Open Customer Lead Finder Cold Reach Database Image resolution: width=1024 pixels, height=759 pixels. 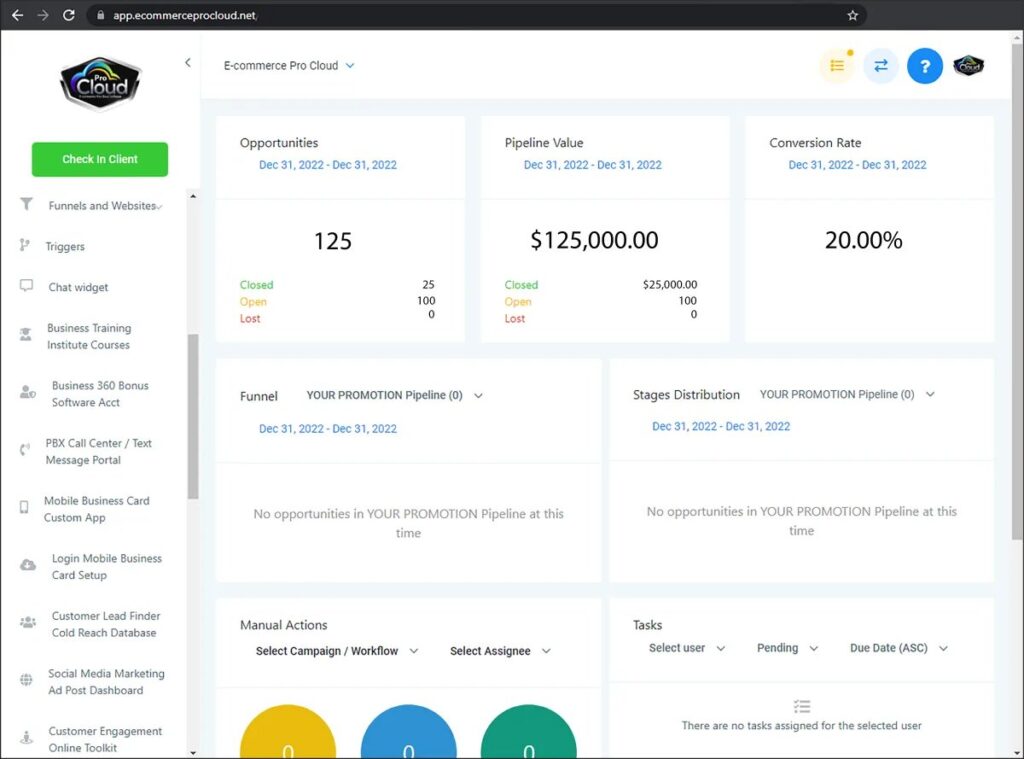(106, 624)
